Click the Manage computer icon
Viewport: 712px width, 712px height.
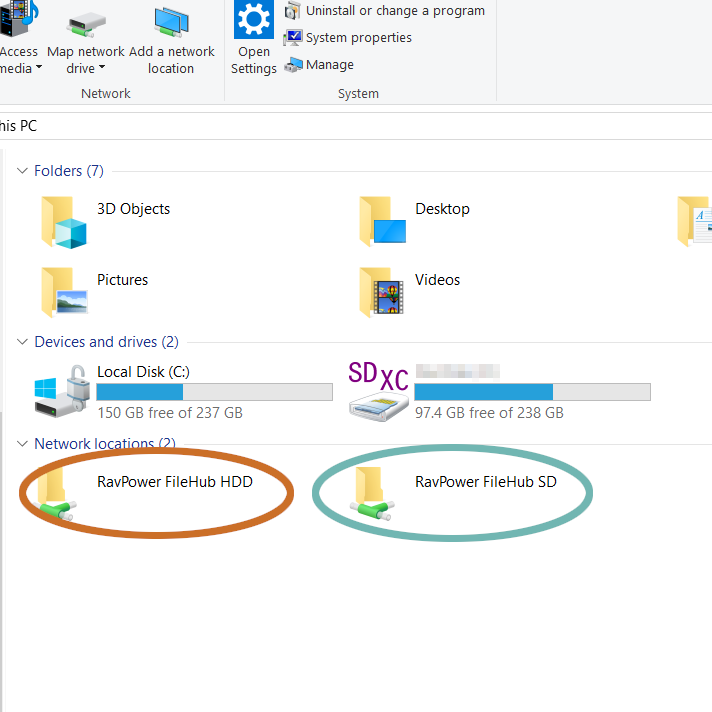(293, 65)
